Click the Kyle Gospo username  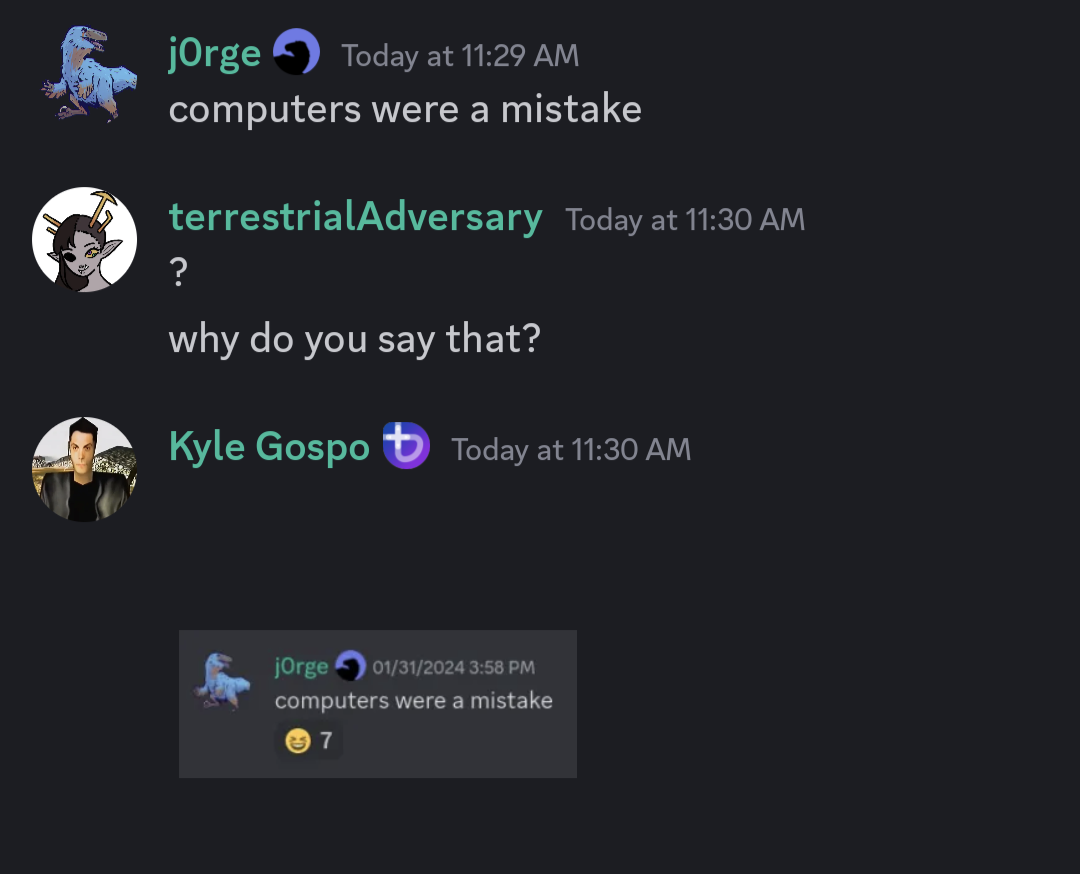pos(269,447)
